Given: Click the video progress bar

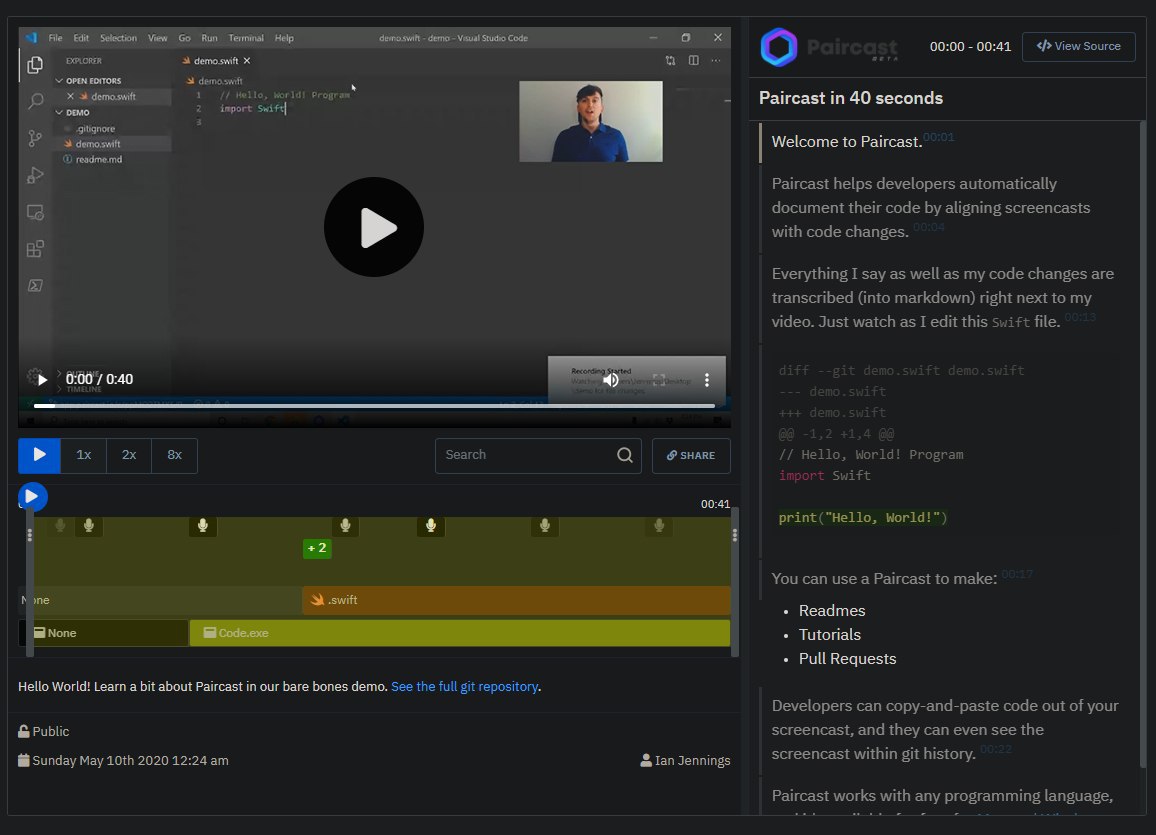Looking at the screenshot, I should tap(374, 405).
